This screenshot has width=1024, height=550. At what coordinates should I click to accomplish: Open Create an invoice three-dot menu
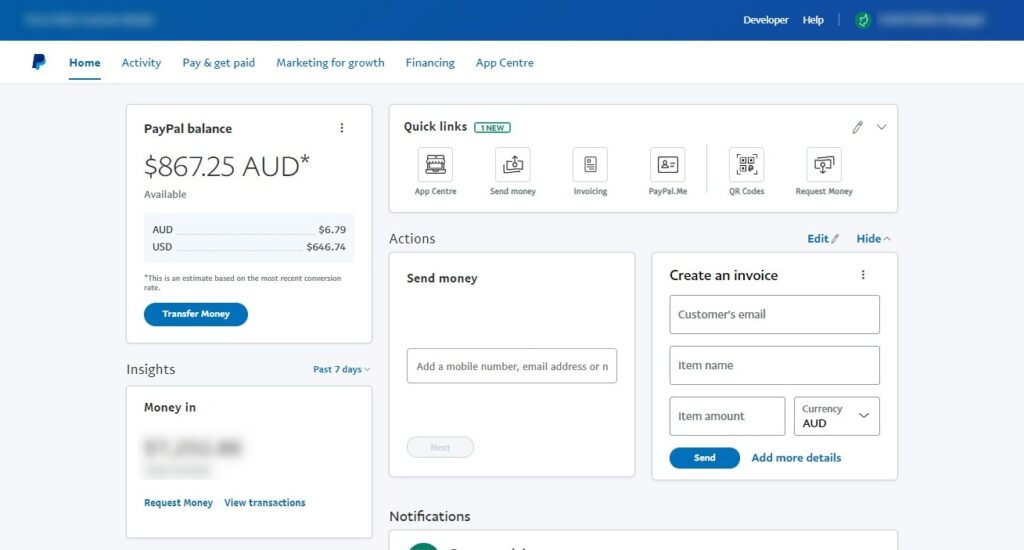tap(863, 275)
